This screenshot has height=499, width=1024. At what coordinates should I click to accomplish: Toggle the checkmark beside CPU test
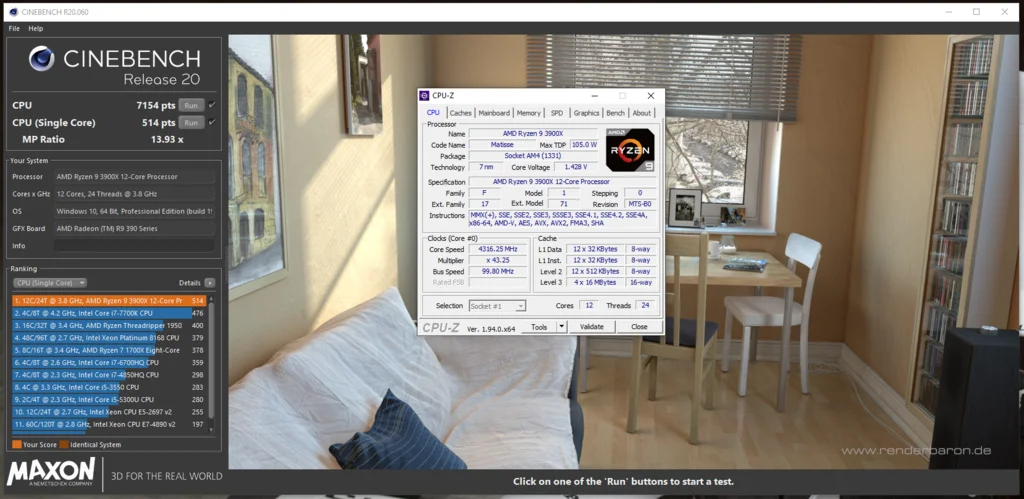pyautogui.click(x=212, y=105)
